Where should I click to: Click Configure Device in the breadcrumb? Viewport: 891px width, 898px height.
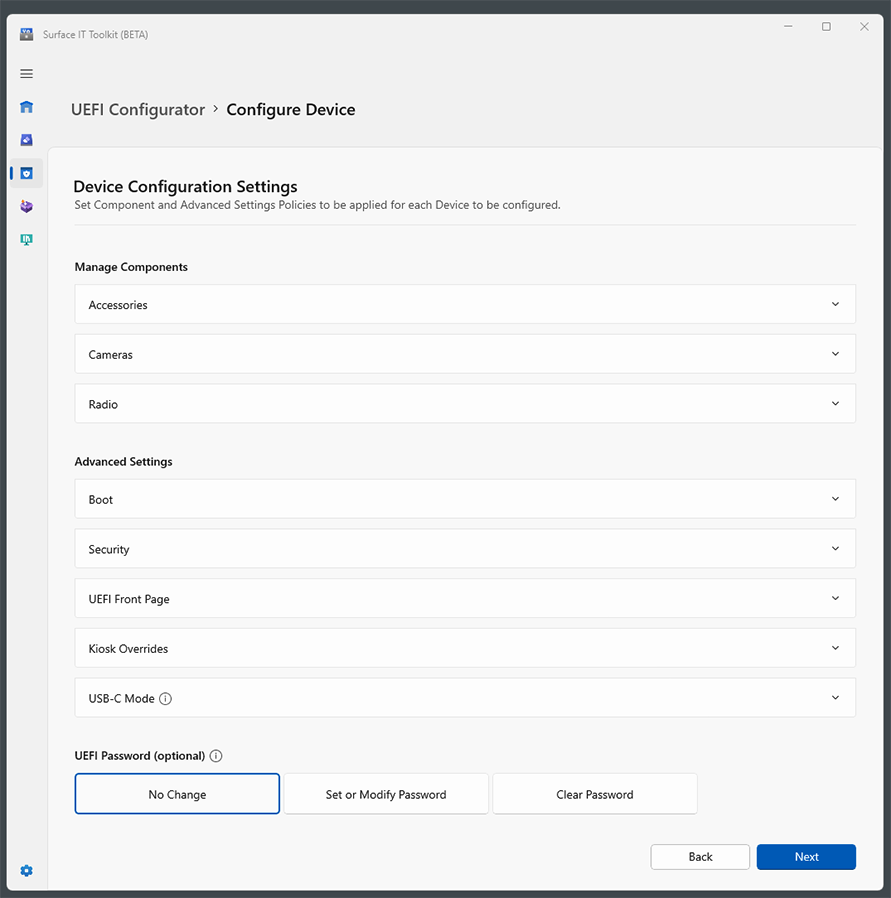coord(291,110)
